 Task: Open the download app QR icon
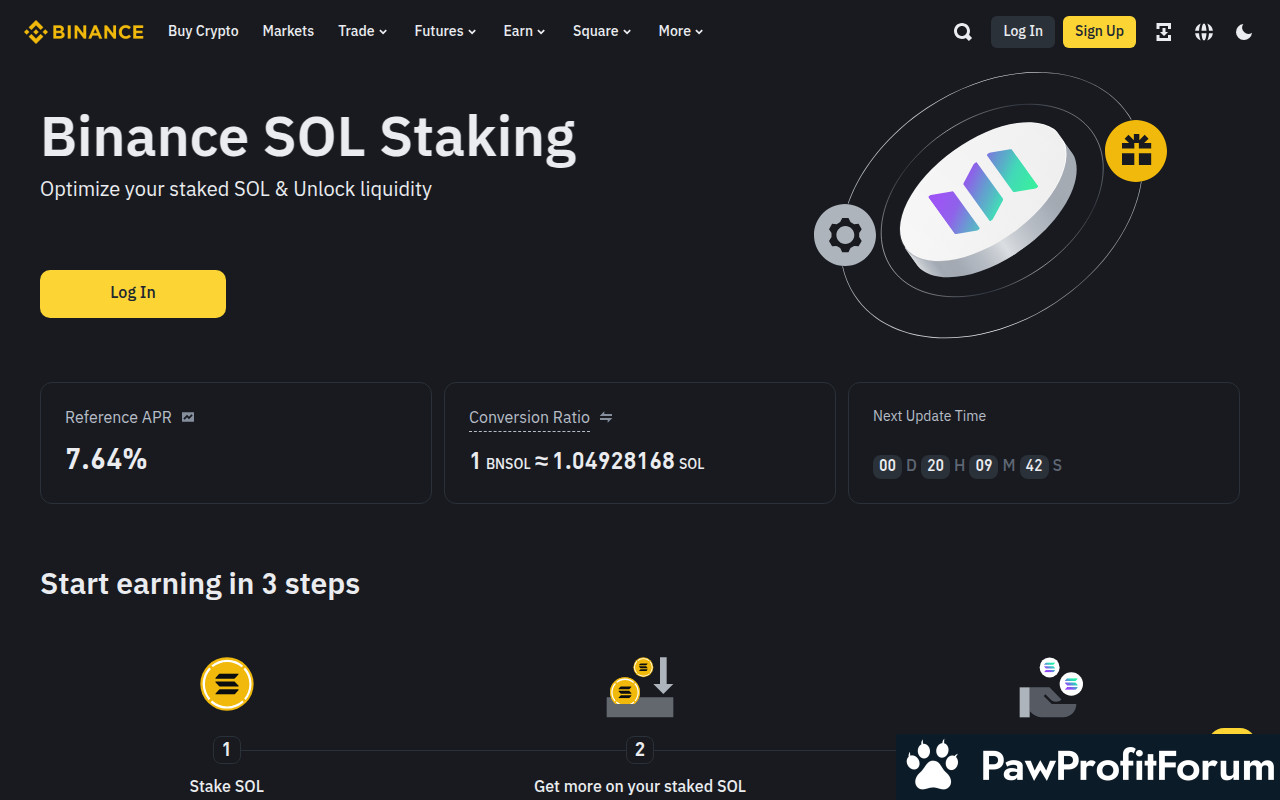pos(1164,32)
